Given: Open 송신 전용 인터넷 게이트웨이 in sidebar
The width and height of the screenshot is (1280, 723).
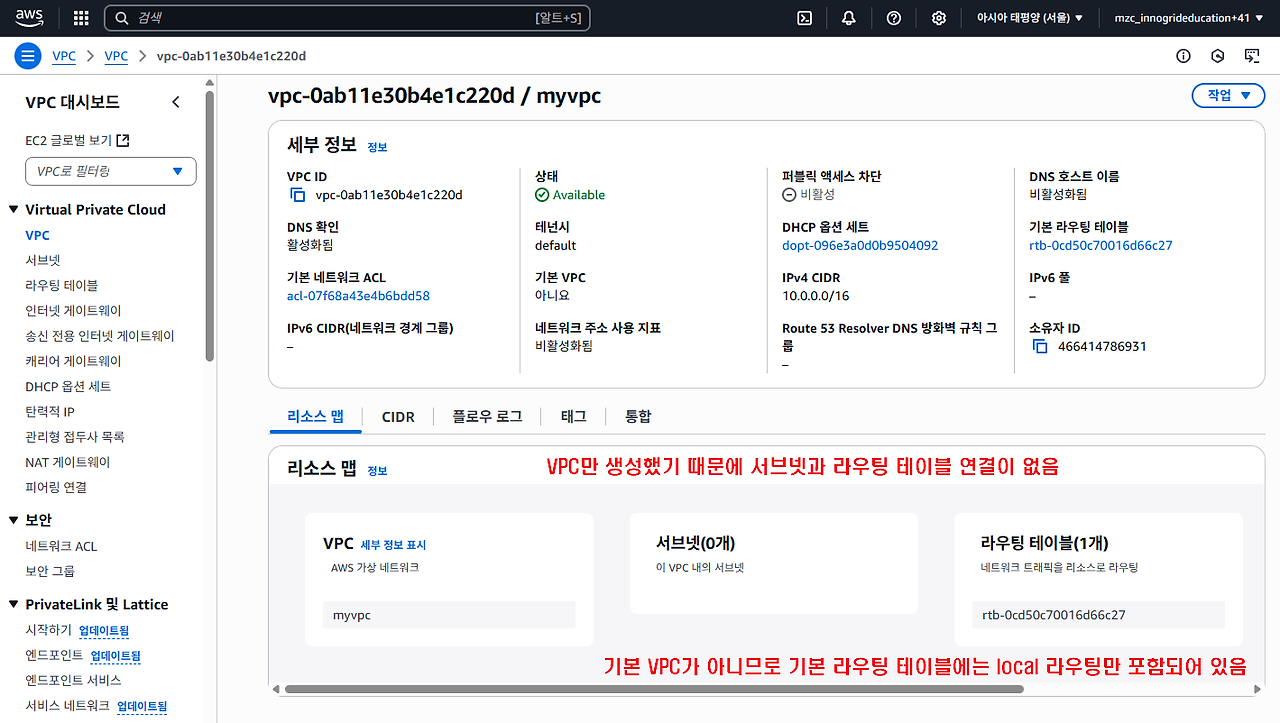Looking at the screenshot, I should (100, 336).
